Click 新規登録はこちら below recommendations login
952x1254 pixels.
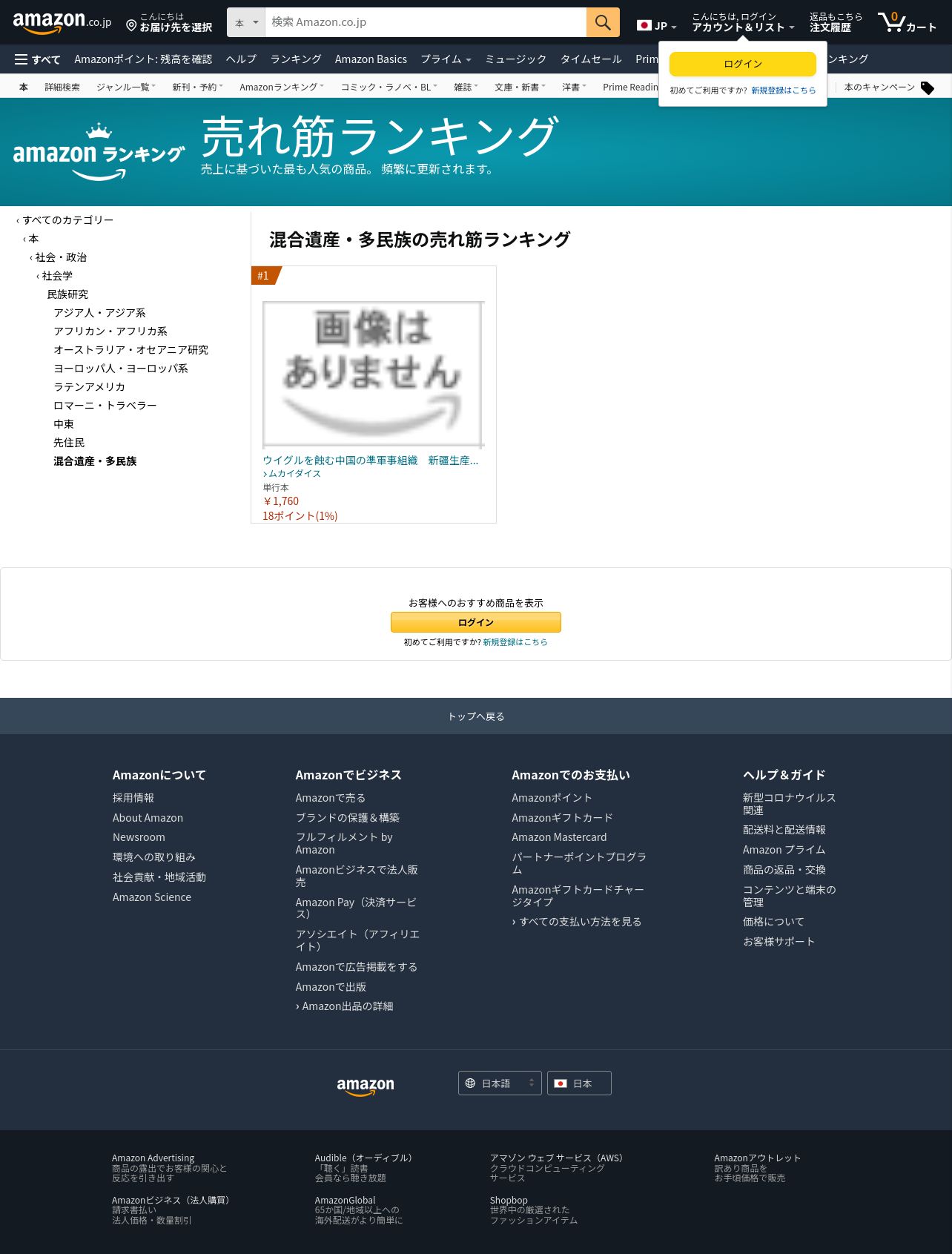click(515, 642)
